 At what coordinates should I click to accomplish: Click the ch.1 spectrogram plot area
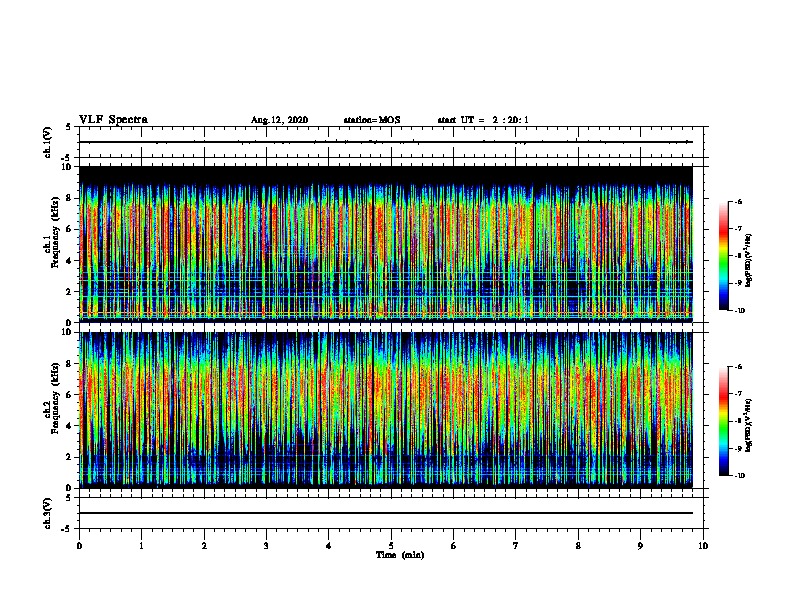point(386,244)
